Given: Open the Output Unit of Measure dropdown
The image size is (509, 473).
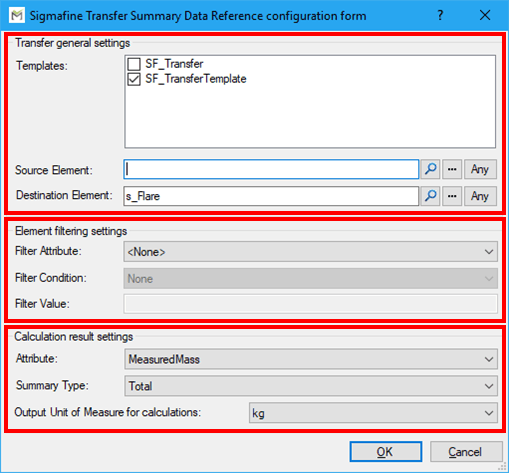Looking at the screenshot, I should tap(373, 413).
